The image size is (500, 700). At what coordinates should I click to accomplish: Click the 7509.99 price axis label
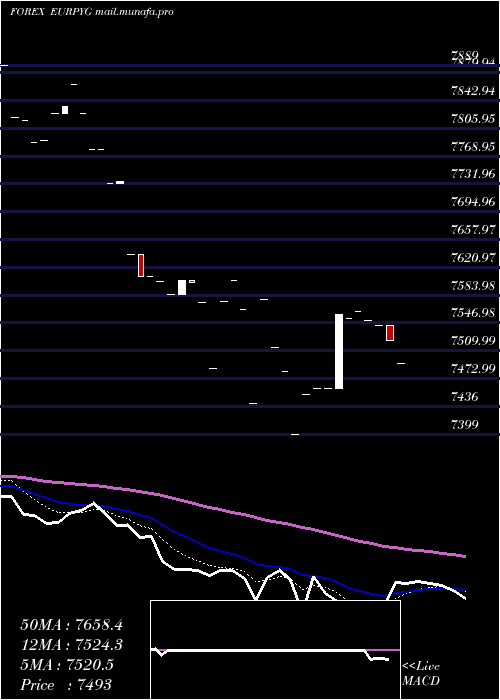pyautogui.click(x=474, y=341)
